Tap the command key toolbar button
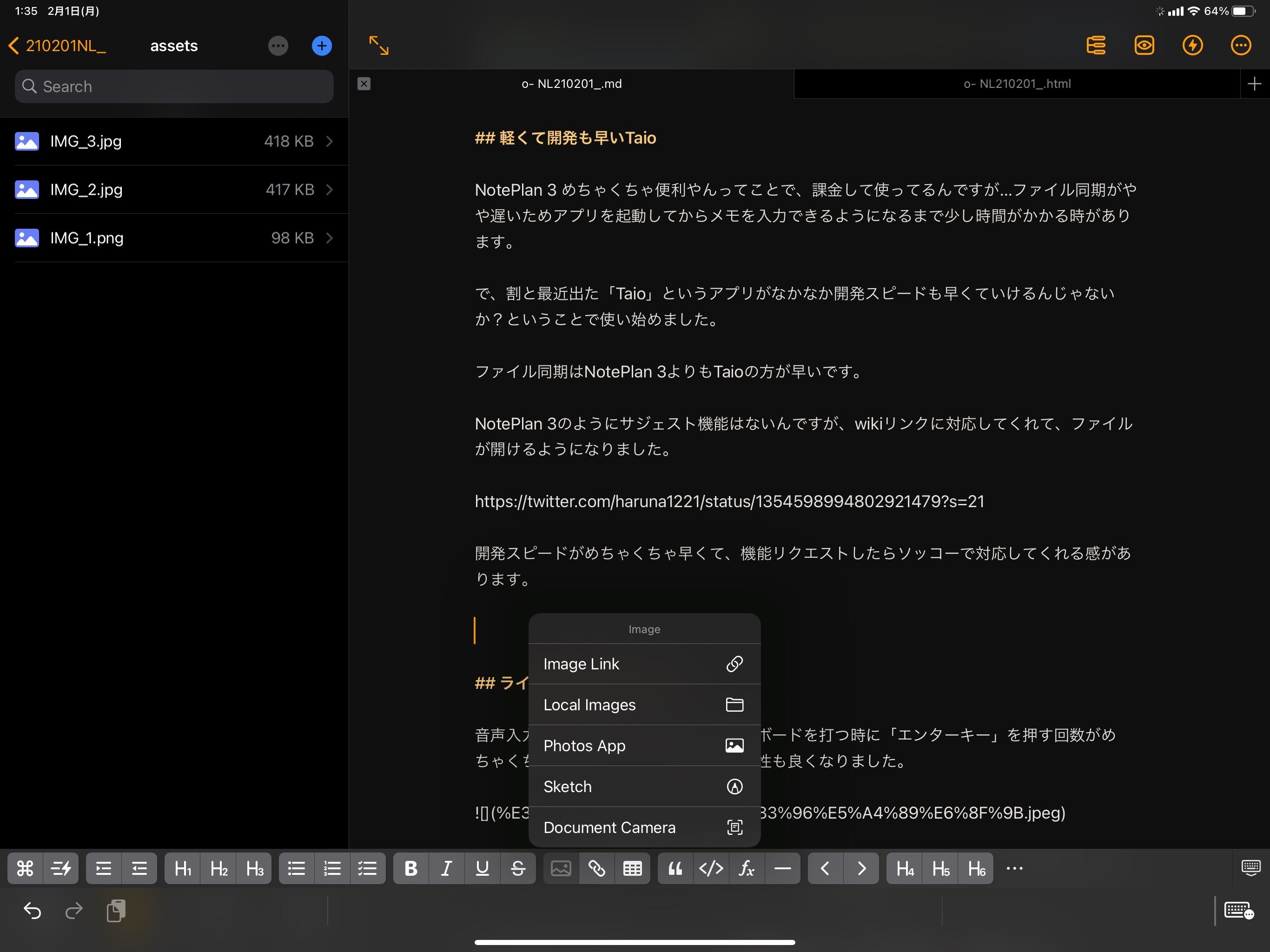The image size is (1270, 952). click(x=25, y=868)
